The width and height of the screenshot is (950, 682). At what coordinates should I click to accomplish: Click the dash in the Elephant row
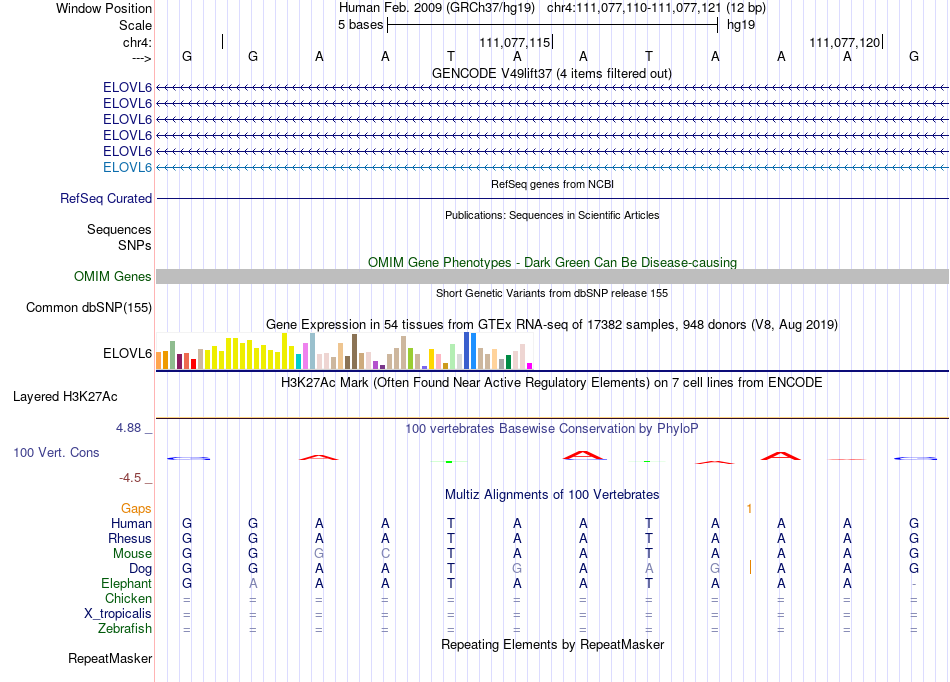pos(914,584)
